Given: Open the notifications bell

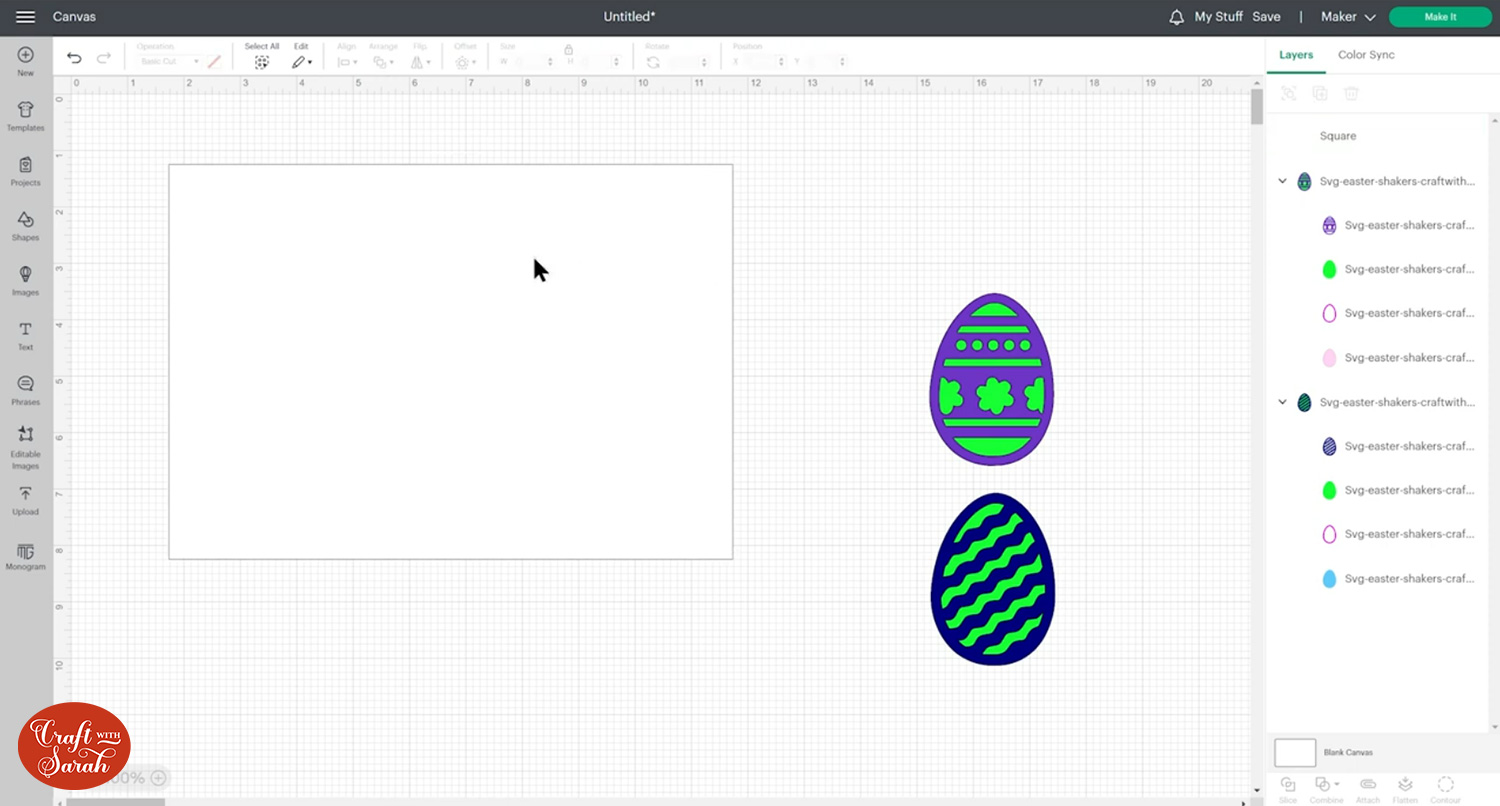Looking at the screenshot, I should click(x=1176, y=17).
